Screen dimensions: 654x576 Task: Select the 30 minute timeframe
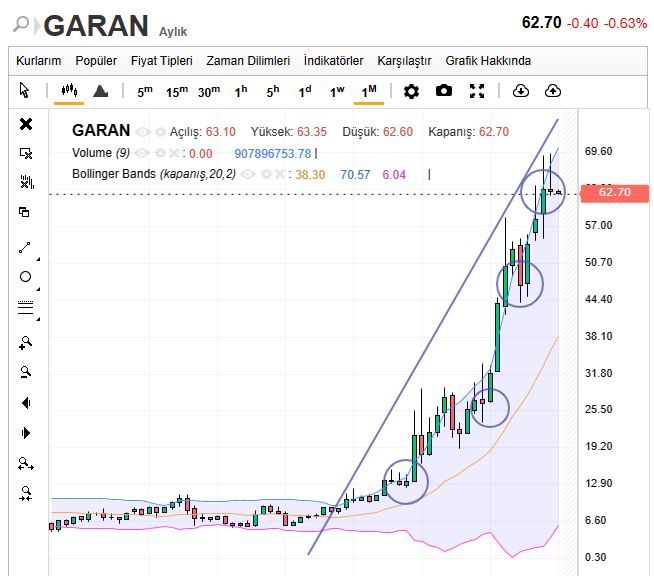click(x=209, y=91)
